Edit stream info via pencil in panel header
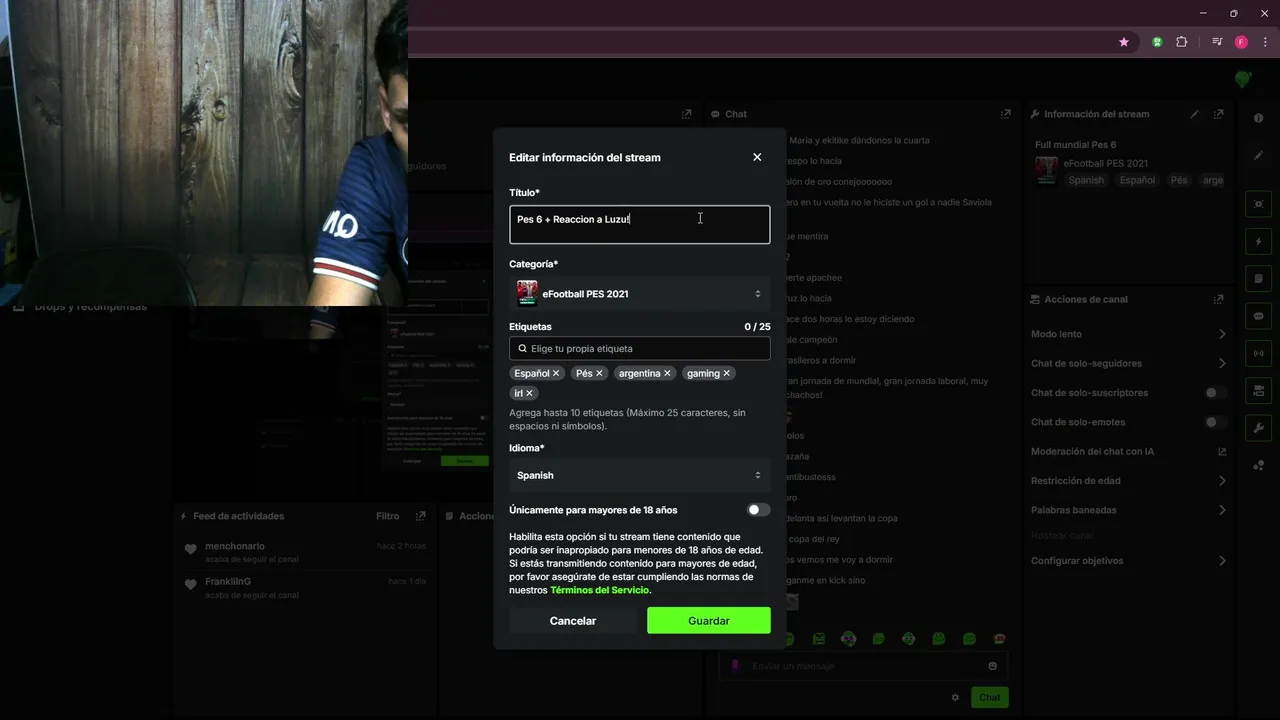 tap(1194, 114)
